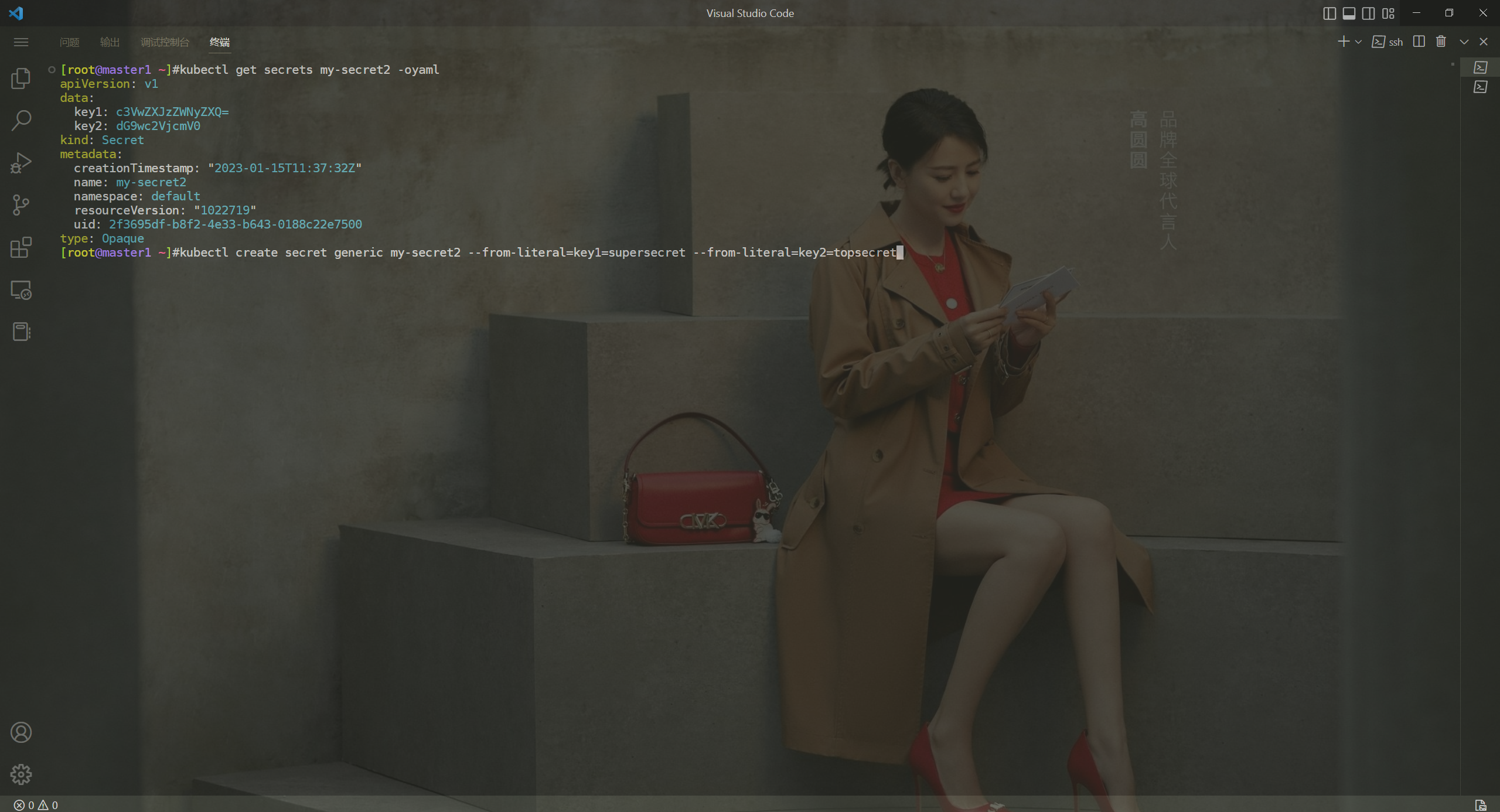Viewport: 1500px width, 812px height.
Task: Click the 'type: Opaque' line
Action: (x=102, y=238)
